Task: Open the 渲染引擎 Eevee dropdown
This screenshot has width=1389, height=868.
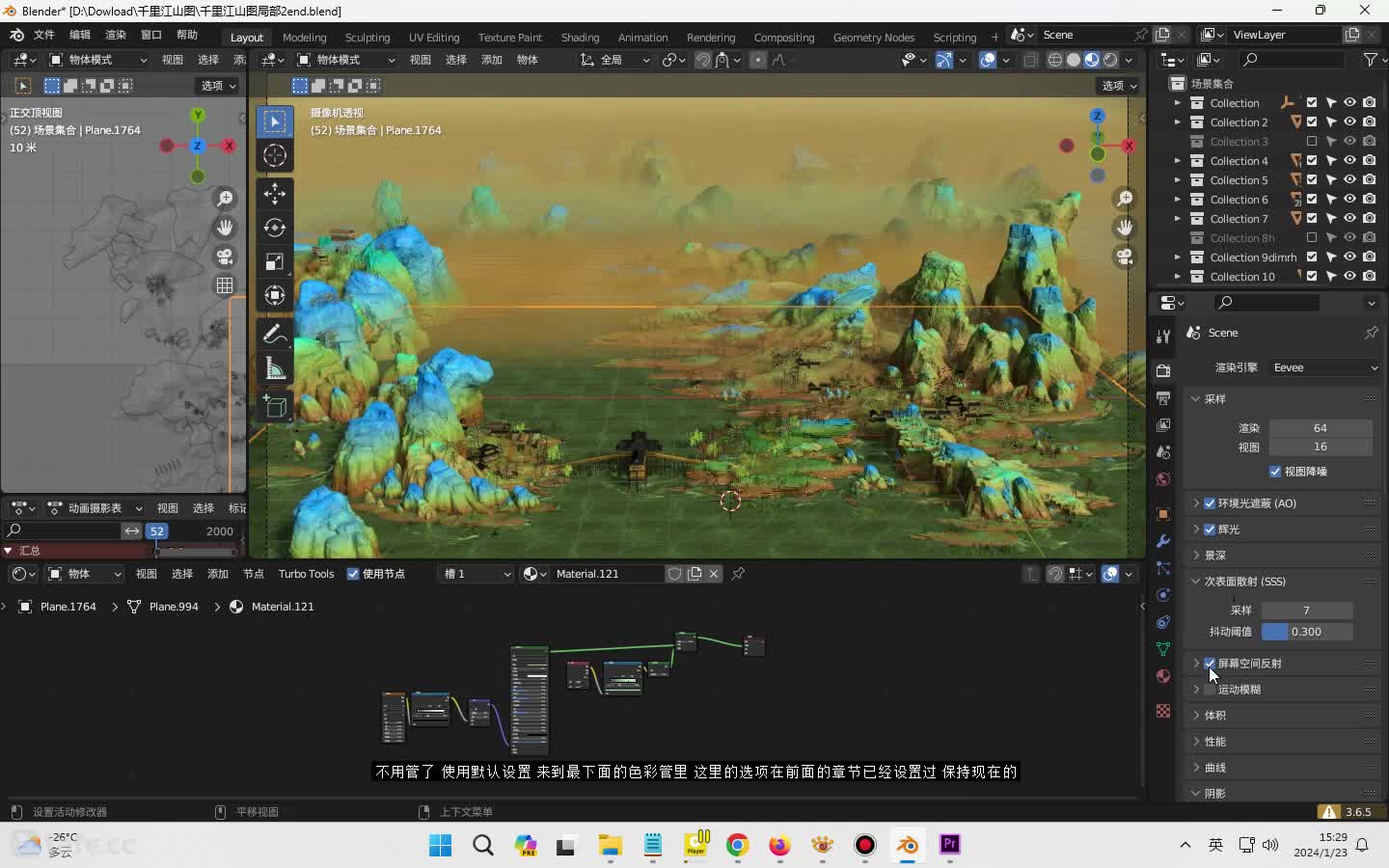Action: 1325,367
